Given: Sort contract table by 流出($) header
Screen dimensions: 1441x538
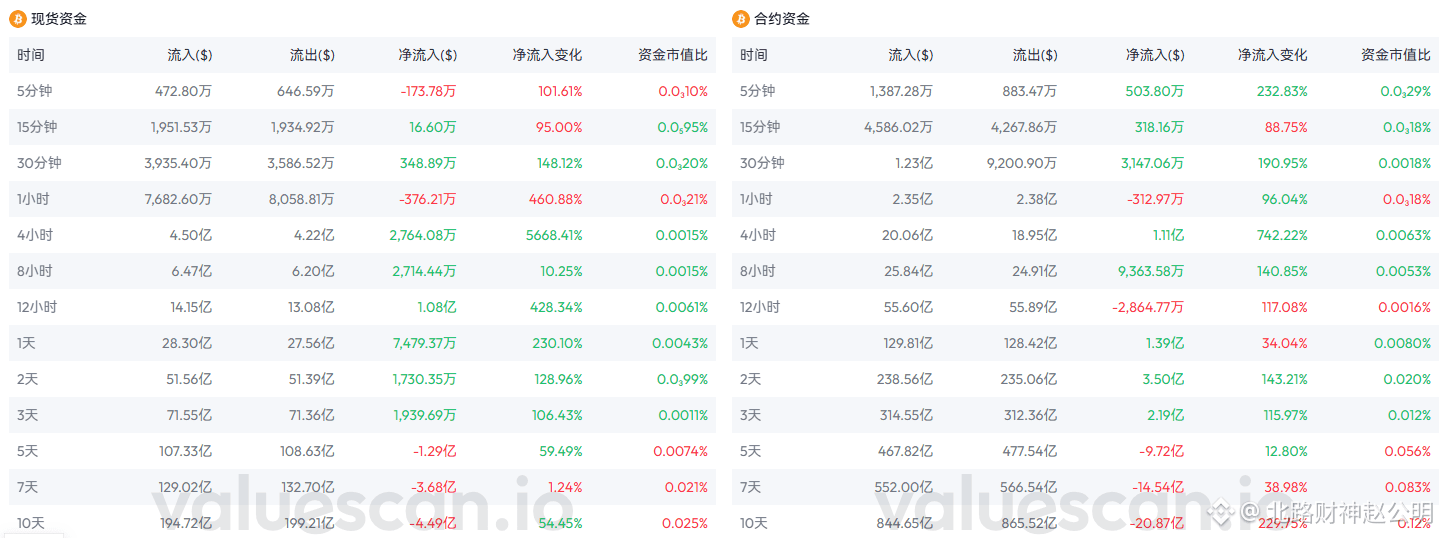Looking at the screenshot, I should (x=1035, y=55).
